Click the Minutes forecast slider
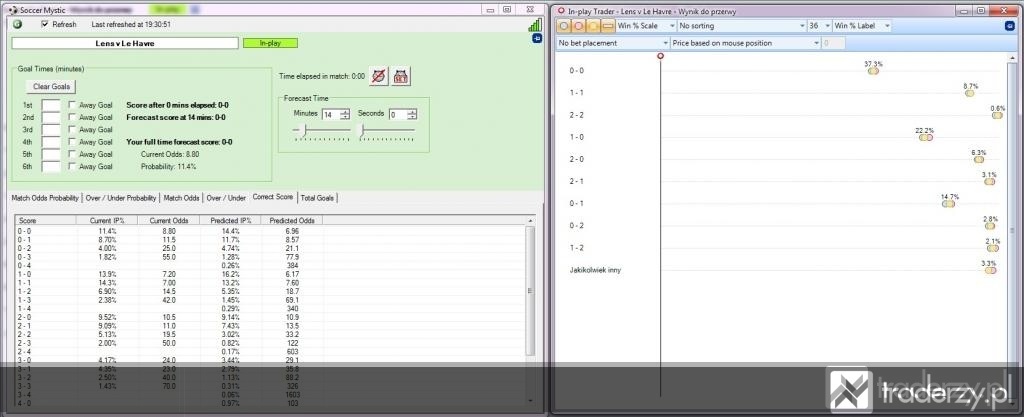Image resolution: width=1024 pixels, height=417 pixels. (x=323, y=132)
